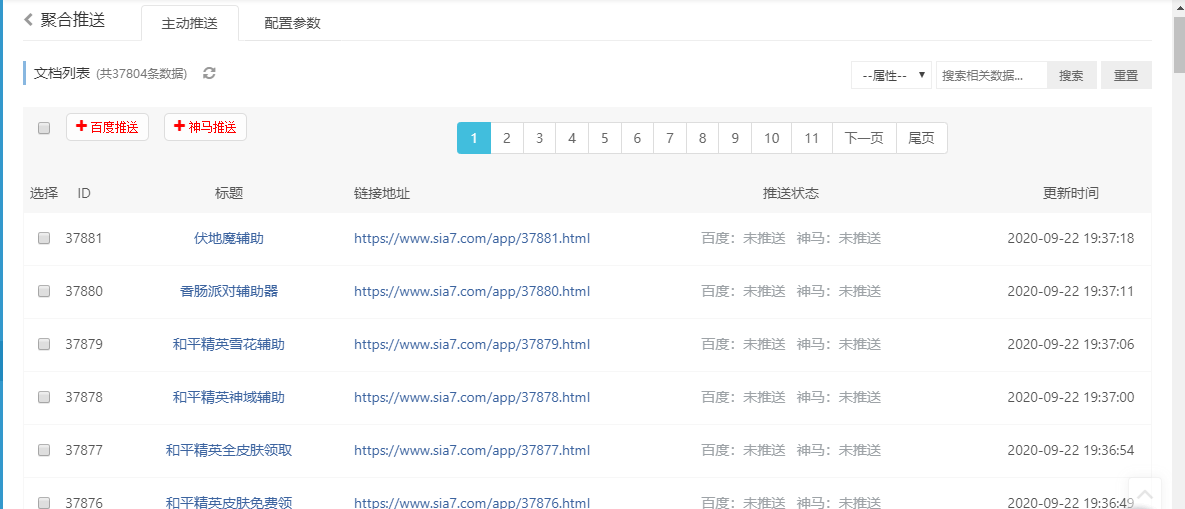Go to page 9
1185x509 pixels.
[x=735, y=138]
